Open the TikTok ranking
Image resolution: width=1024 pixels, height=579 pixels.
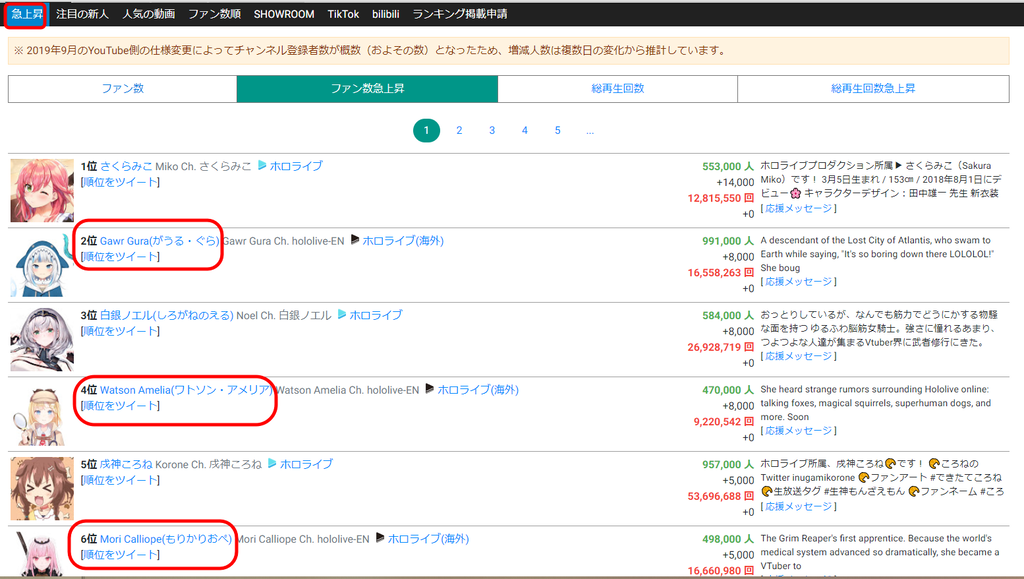click(344, 14)
